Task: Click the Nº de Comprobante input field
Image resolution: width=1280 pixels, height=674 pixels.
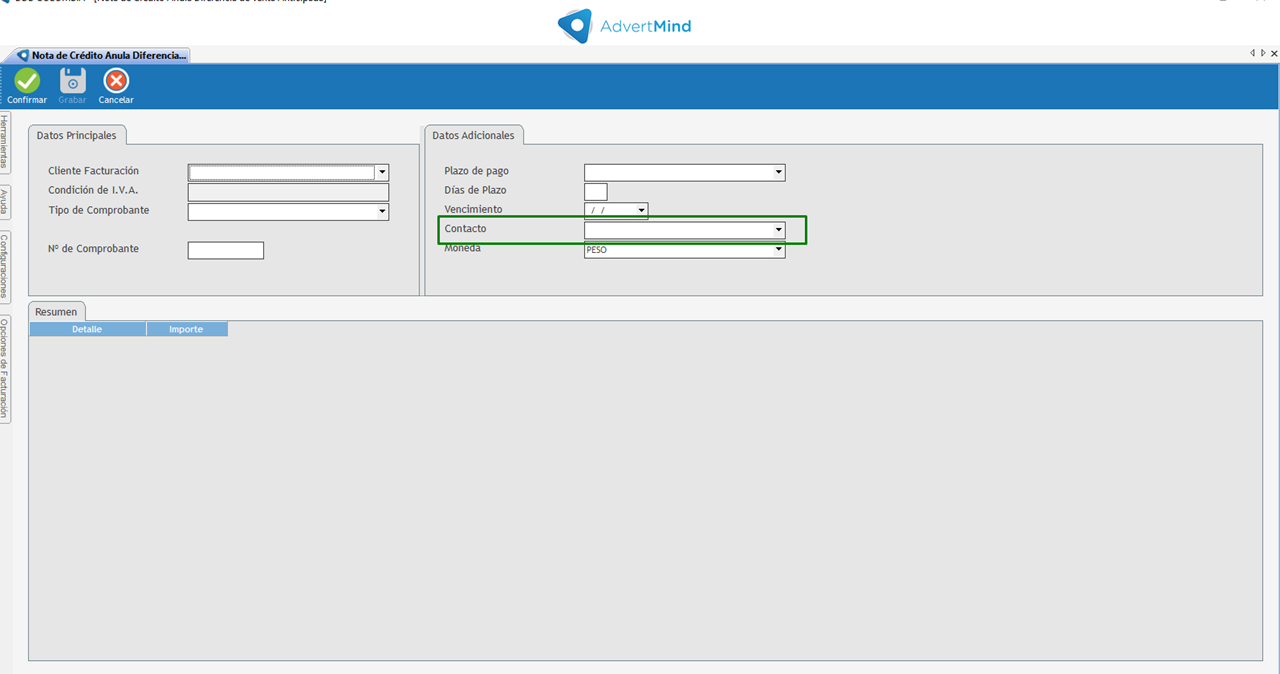Action: [x=225, y=250]
